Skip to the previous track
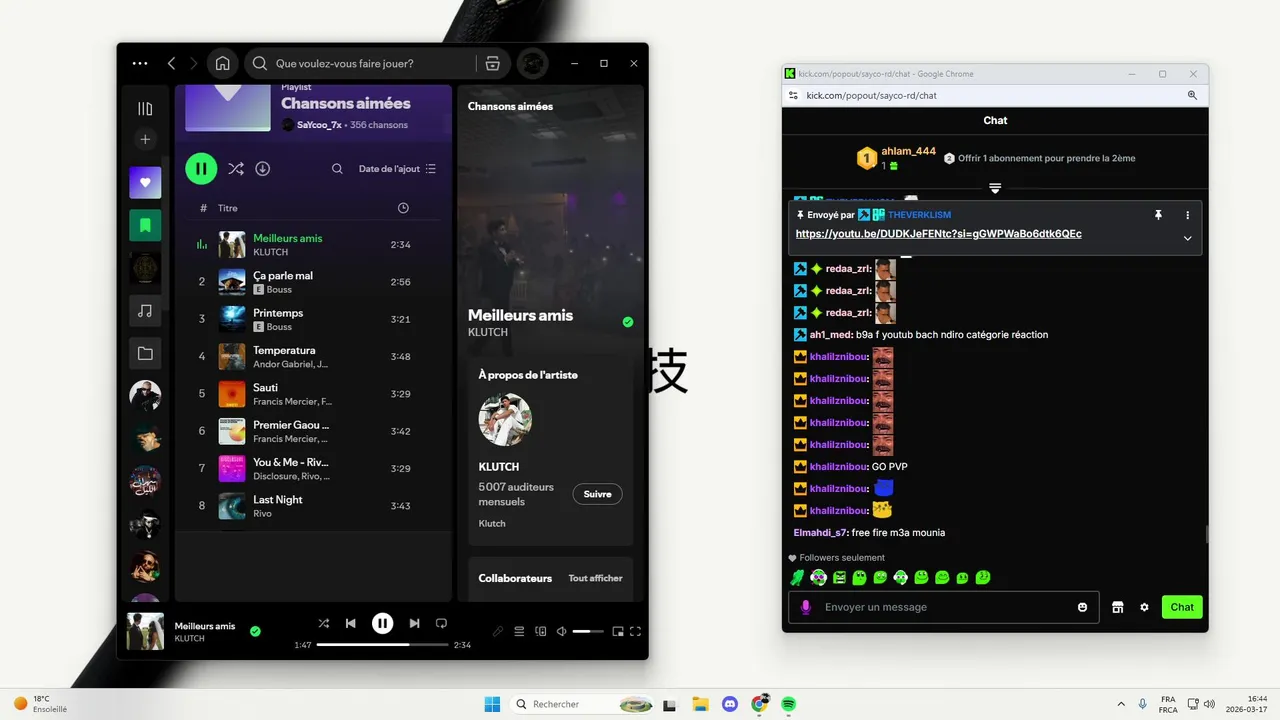This screenshot has width=1280, height=720. pyautogui.click(x=350, y=623)
